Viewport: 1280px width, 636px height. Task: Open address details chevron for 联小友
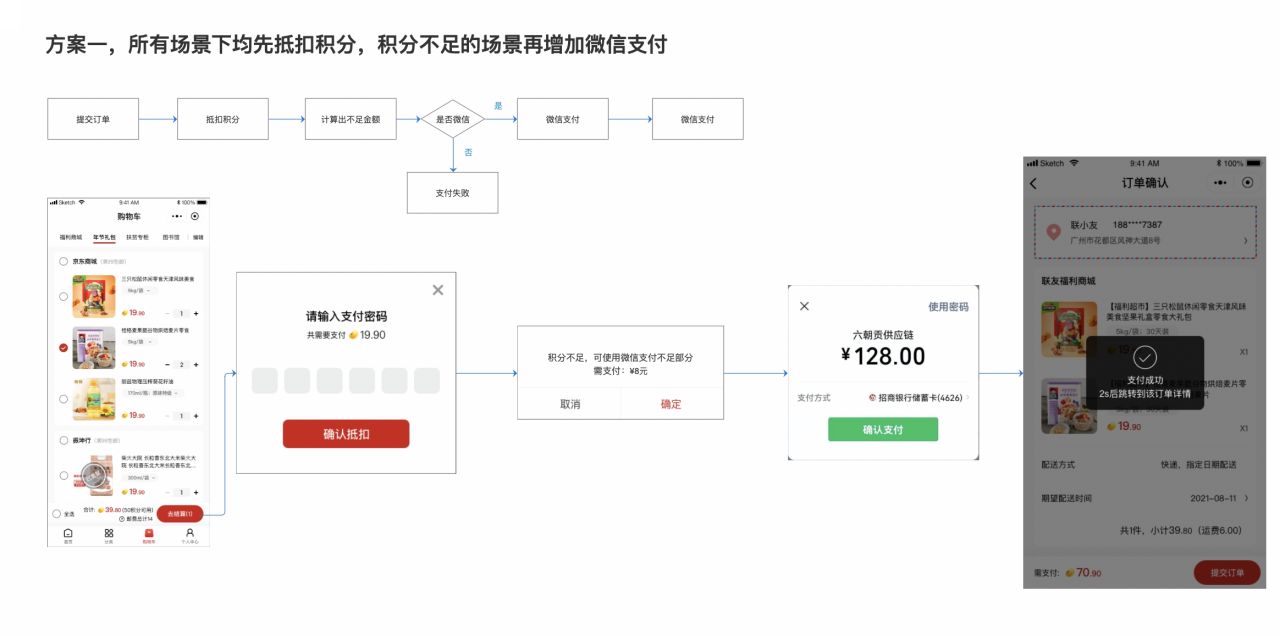tap(1245, 240)
